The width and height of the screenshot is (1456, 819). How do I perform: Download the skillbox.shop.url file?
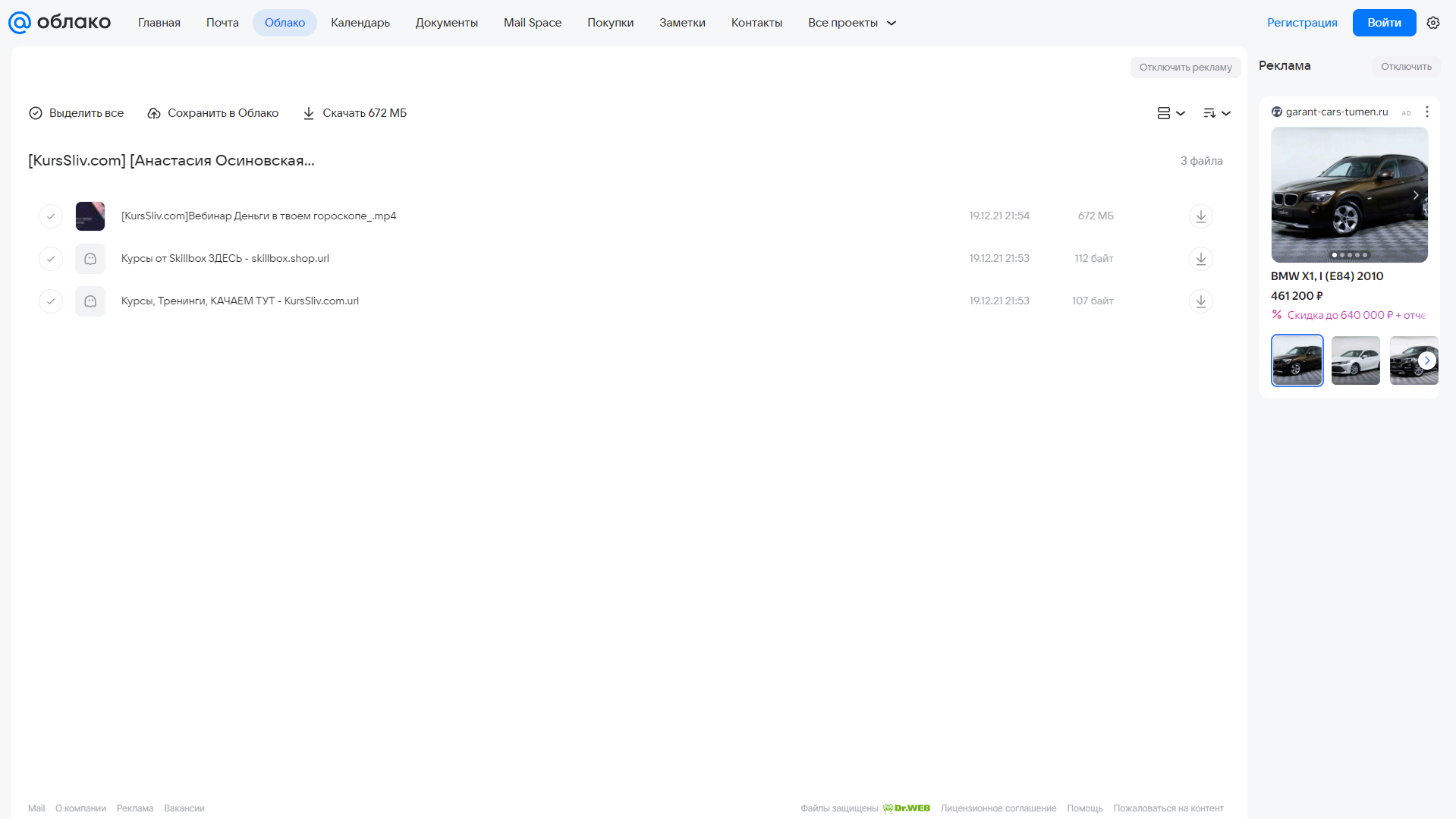pos(1200,259)
